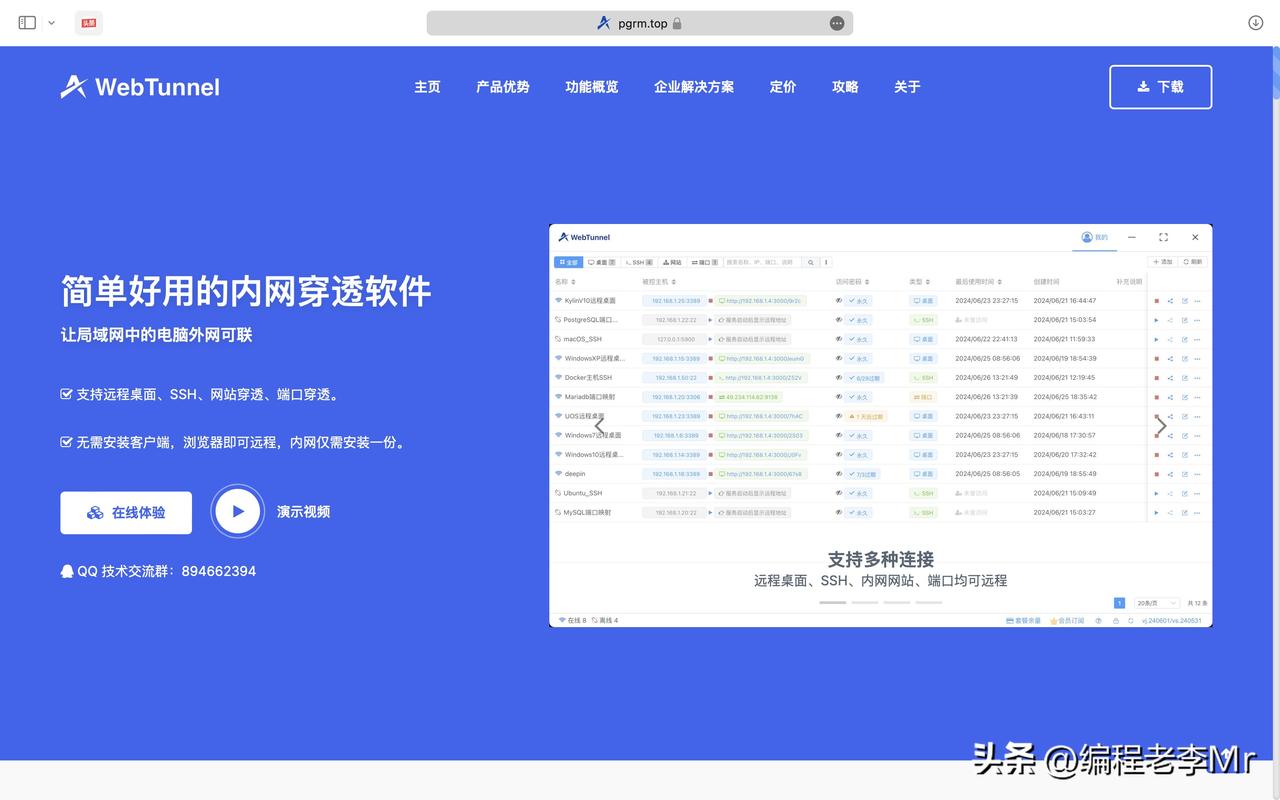Toggle password visibility for Mariadb端口映射
Image resolution: width=1280 pixels, height=800 pixels.
click(x=839, y=397)
